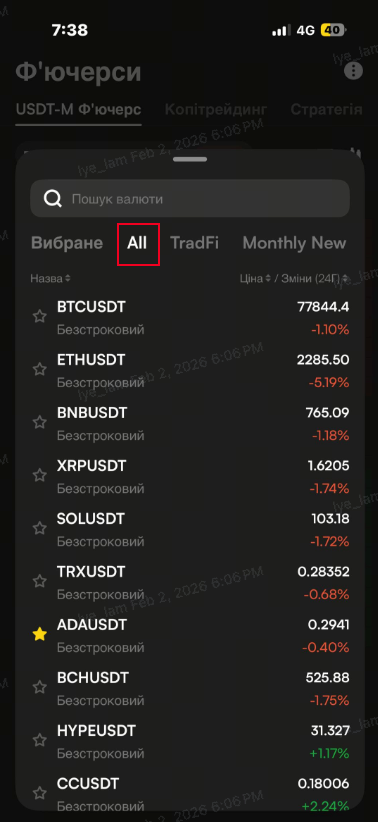Favorite BTCUSDT with its star icon
The image size is (378, 822).
[x=39, y=316]
